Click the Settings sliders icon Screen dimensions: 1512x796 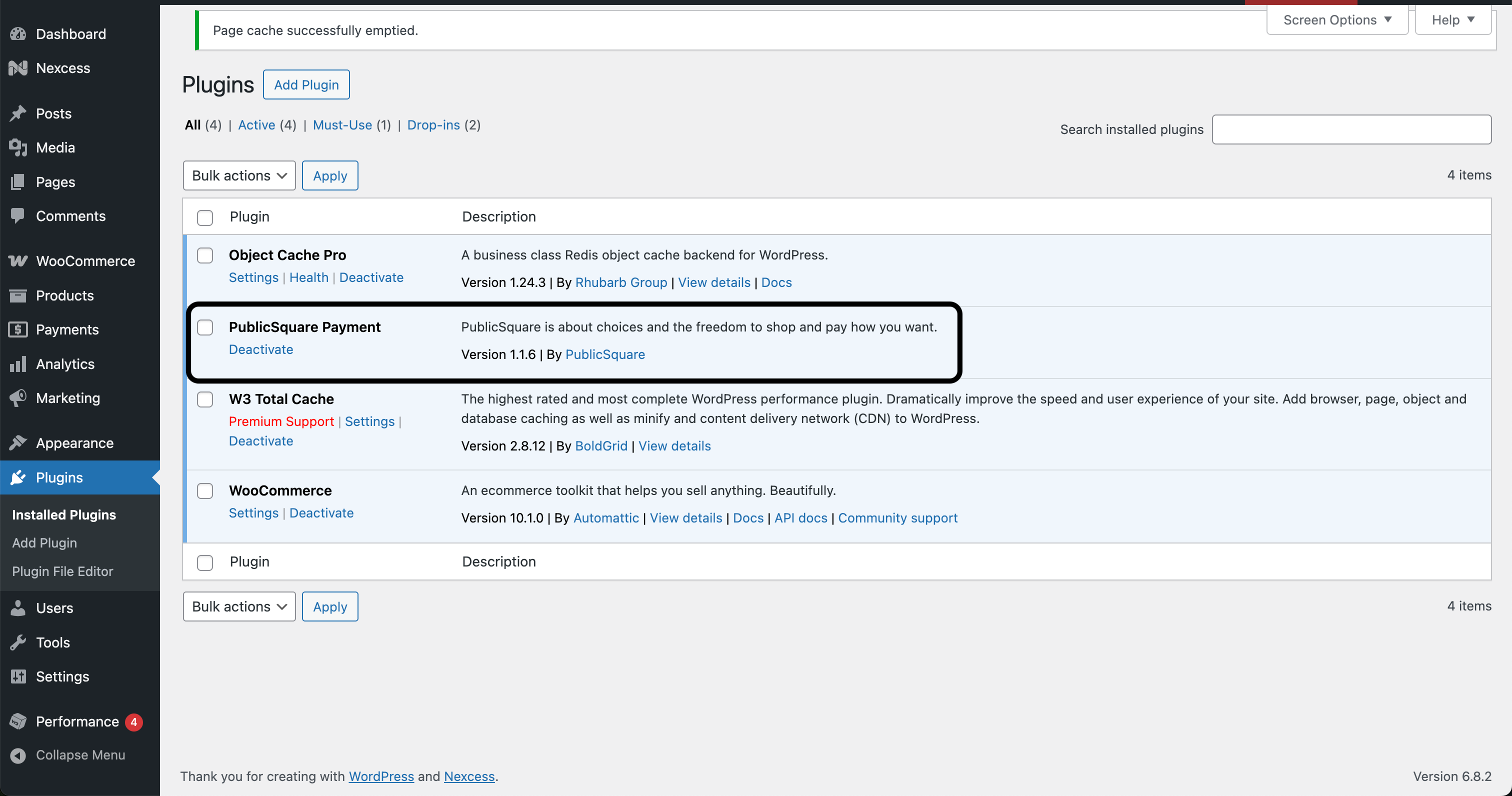pyautogui.click(x=17, y=676)
